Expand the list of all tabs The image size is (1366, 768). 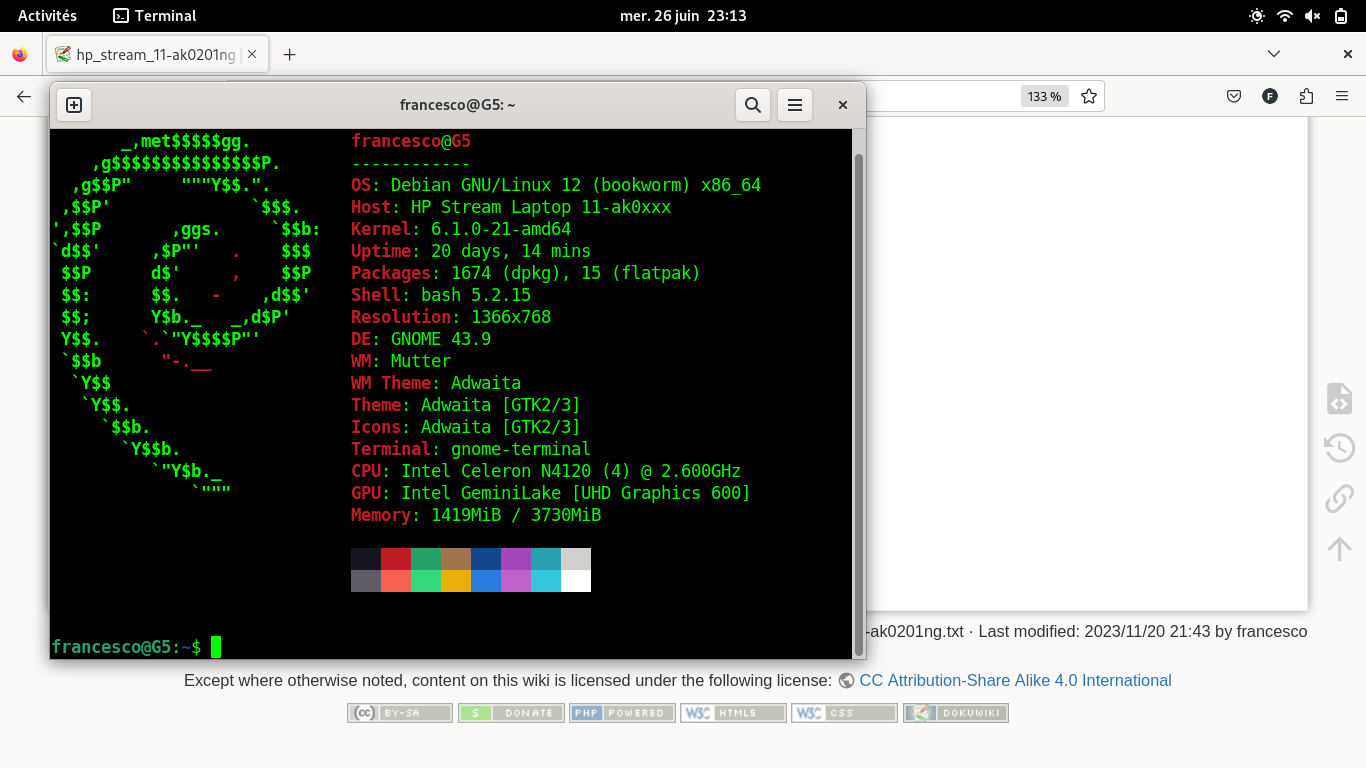point(1273,54)
